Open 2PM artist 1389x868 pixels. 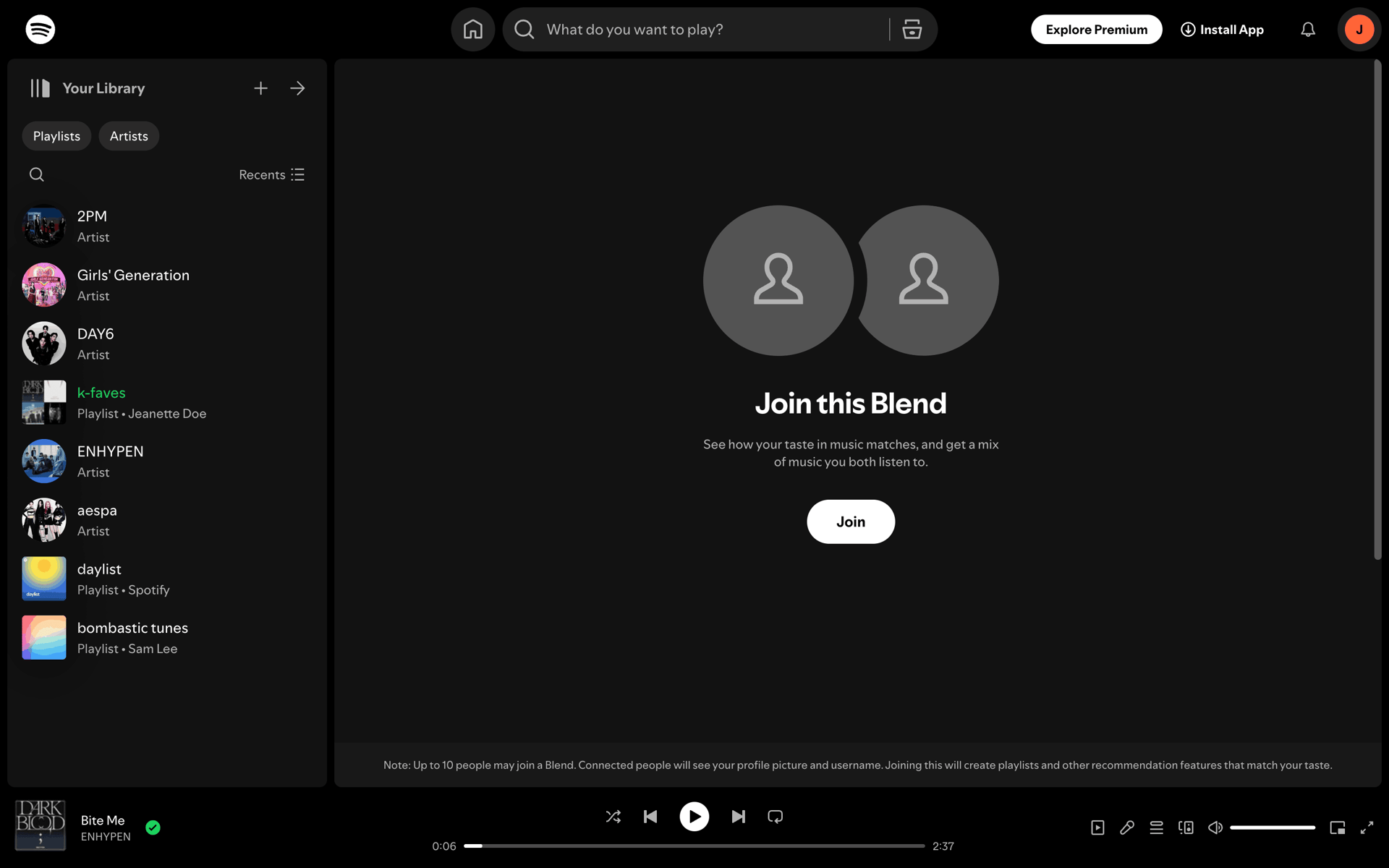tap(166, 226)
